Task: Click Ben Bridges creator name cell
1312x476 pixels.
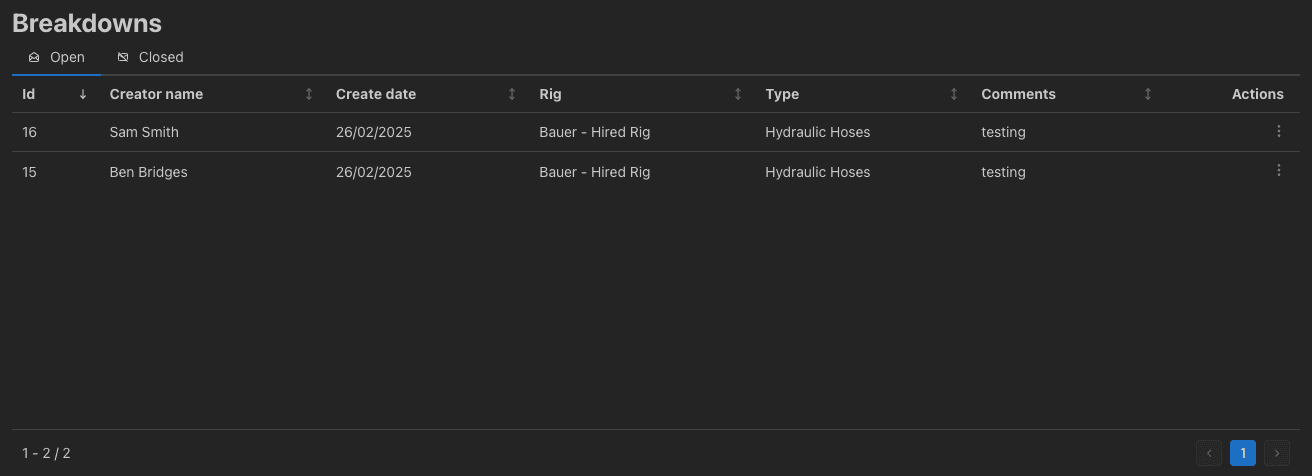Action: 148,172
